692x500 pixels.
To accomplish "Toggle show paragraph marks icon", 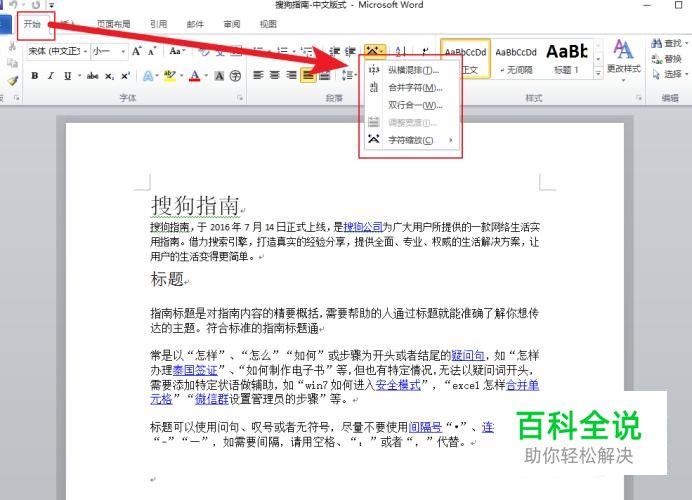I will [425, 51].
